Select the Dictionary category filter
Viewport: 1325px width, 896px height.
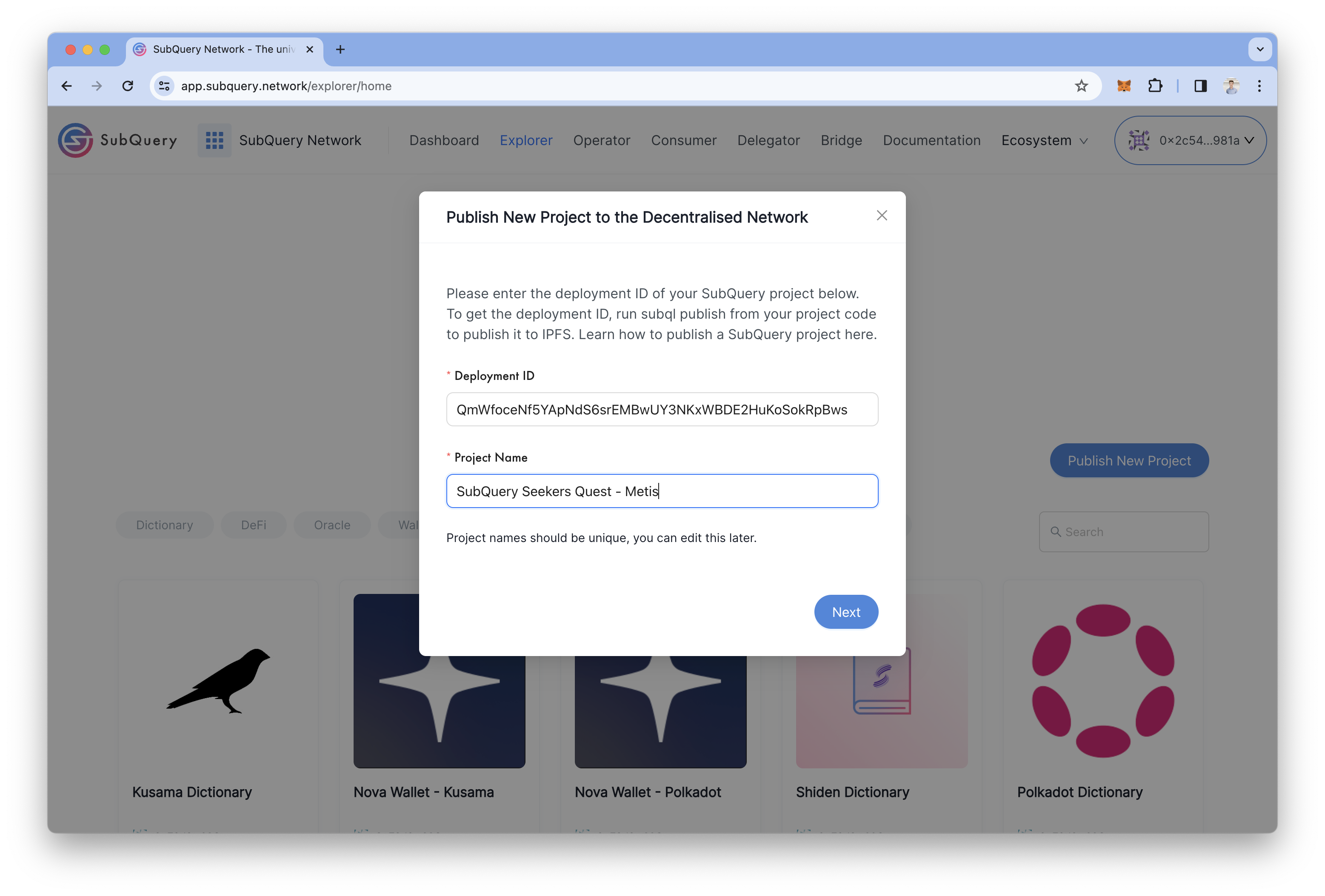click(x=164, y=525)
